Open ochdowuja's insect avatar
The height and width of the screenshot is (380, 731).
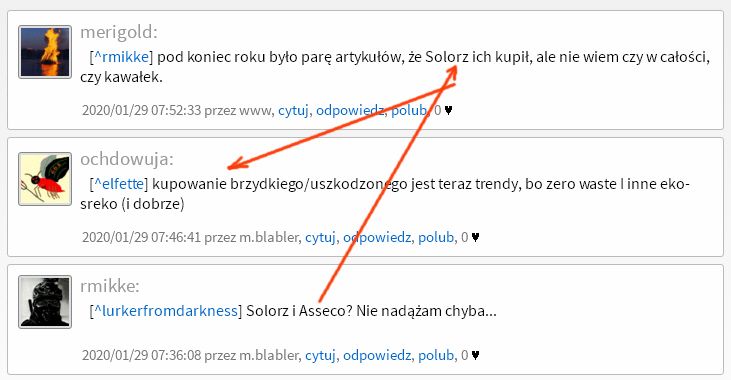tap(45, 179)
